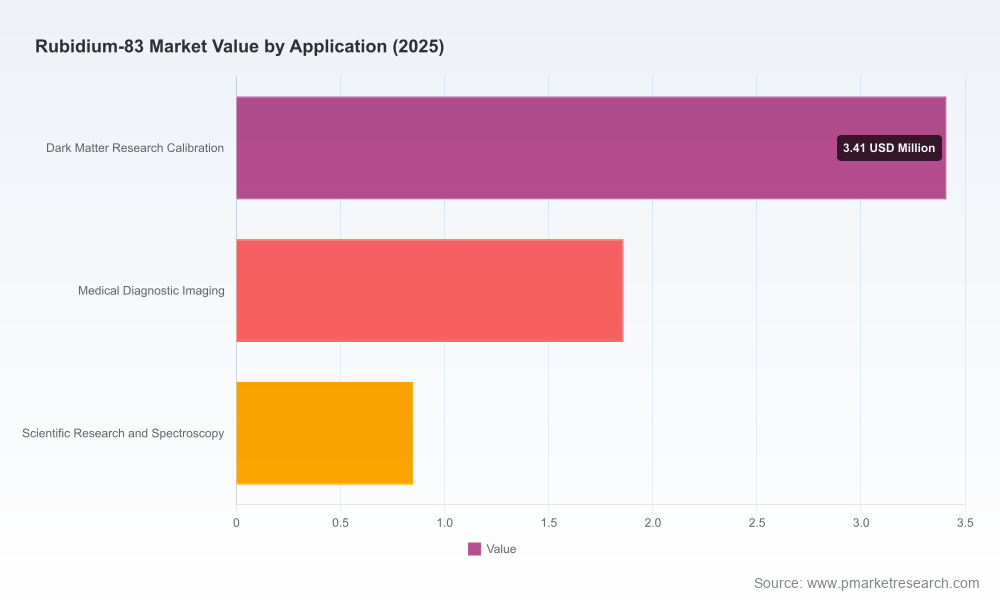
Task: Click the '1.0' x-axis tick label
Action: (445, 523)
